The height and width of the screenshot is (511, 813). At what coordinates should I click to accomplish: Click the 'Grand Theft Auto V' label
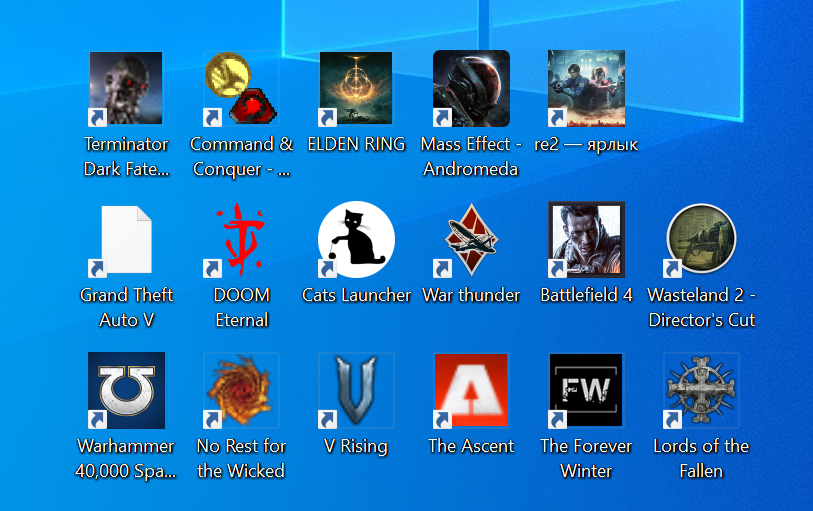point(127,307)
